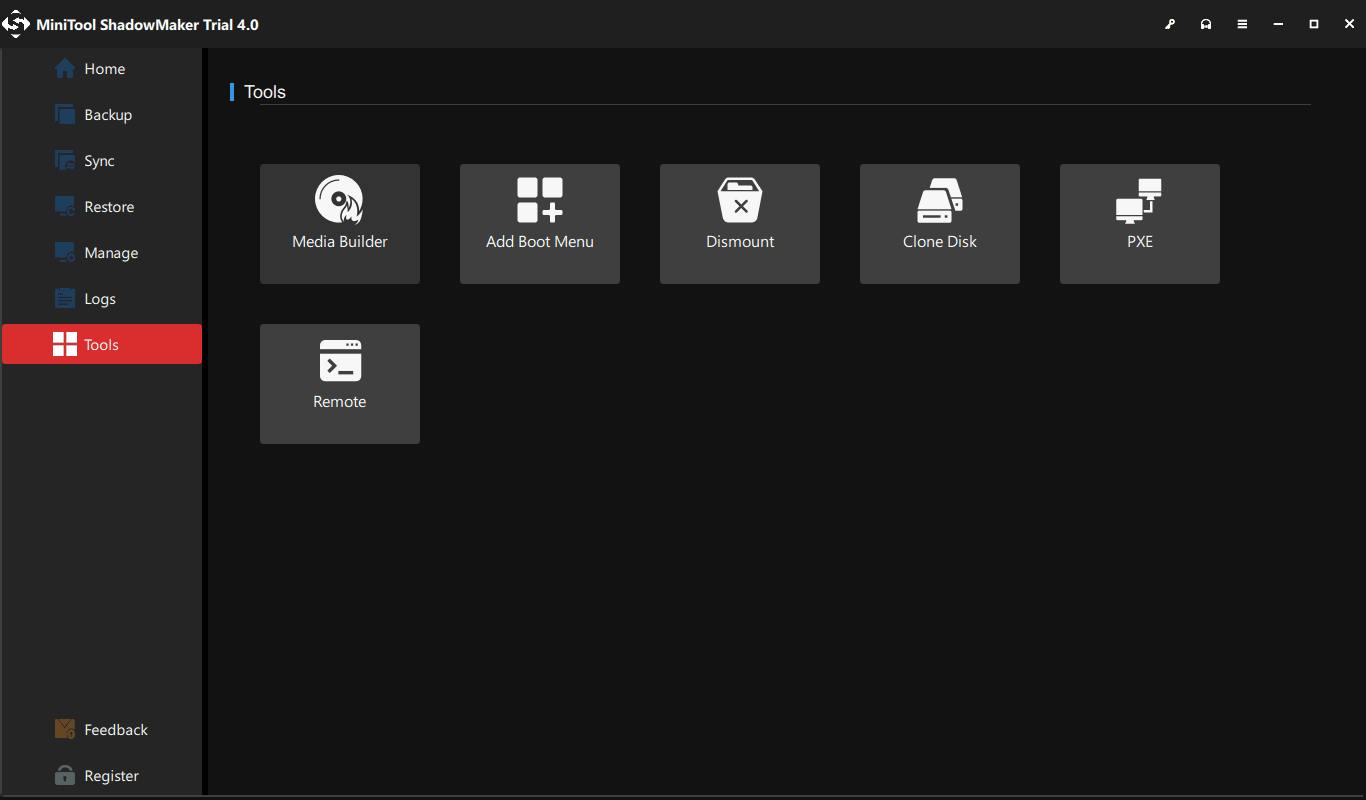Maximize the ShadowMaker window
This screenshot has height=800, width=1366.
pyautogui.click(x=1314, y=24)
